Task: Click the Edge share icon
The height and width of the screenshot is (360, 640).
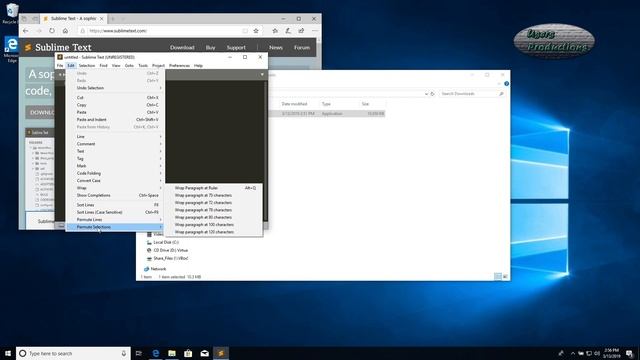Action: (x=301, y=31)
